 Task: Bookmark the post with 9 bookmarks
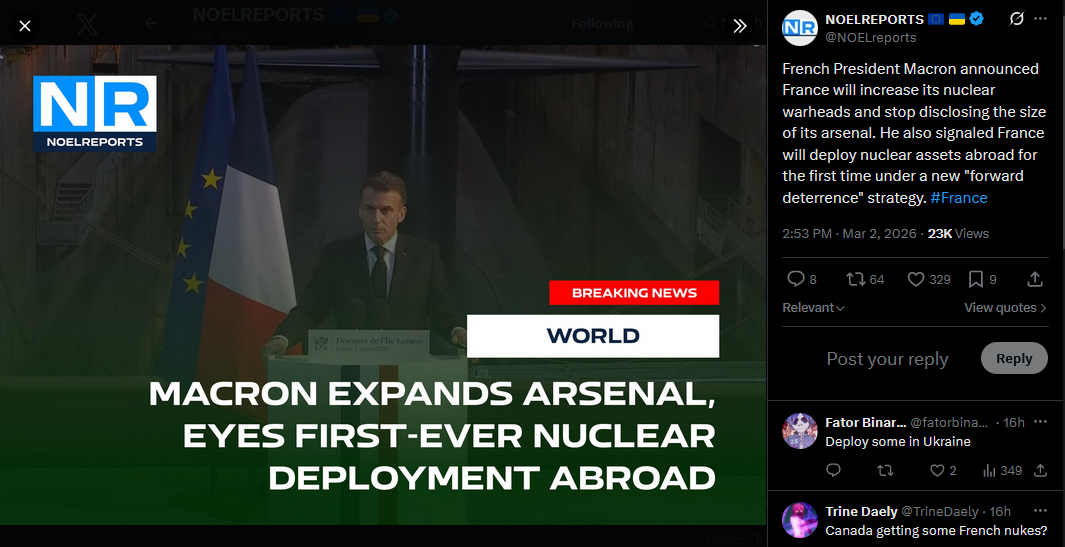tap(982, 279)
